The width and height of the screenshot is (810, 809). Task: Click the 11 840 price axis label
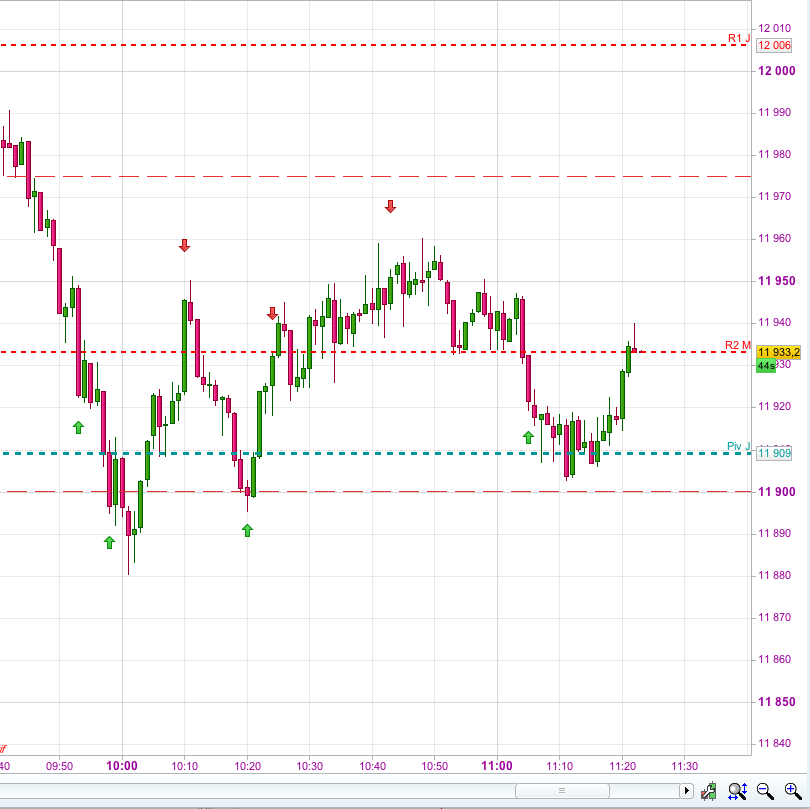(x=774, y=744)
